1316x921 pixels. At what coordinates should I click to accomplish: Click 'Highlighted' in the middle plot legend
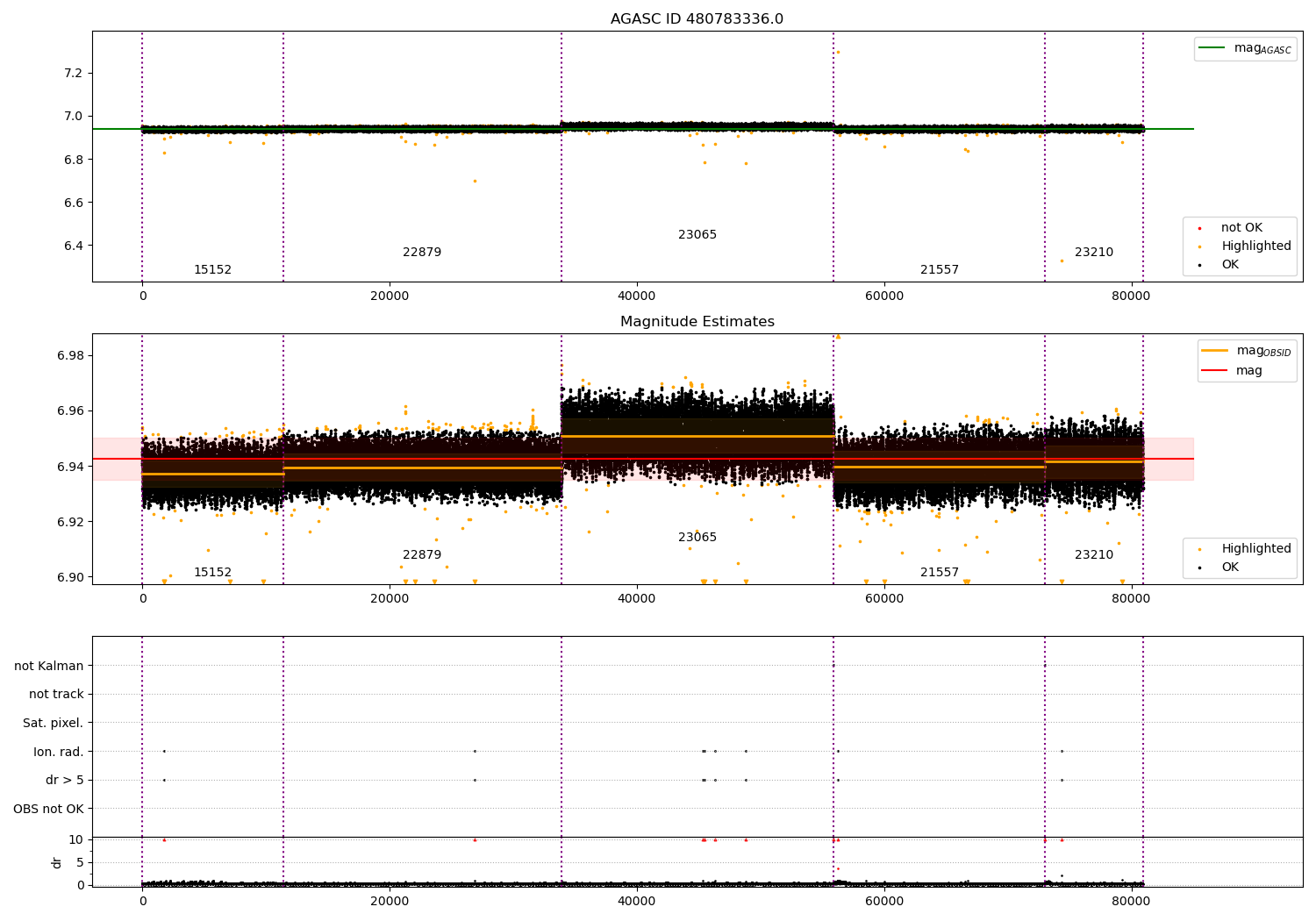tap(1255, 549)
